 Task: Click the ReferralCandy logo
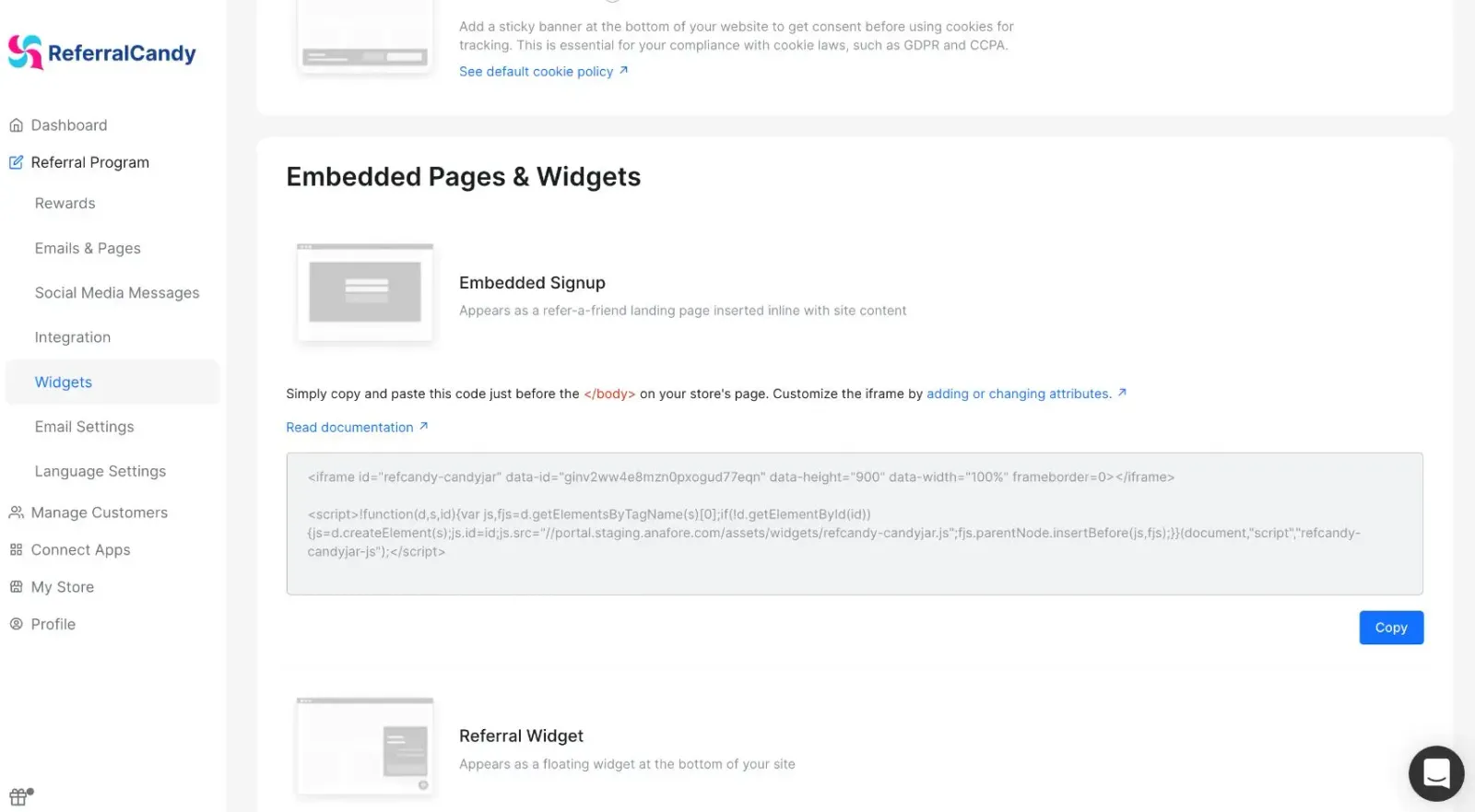click(x=101, y=53)
